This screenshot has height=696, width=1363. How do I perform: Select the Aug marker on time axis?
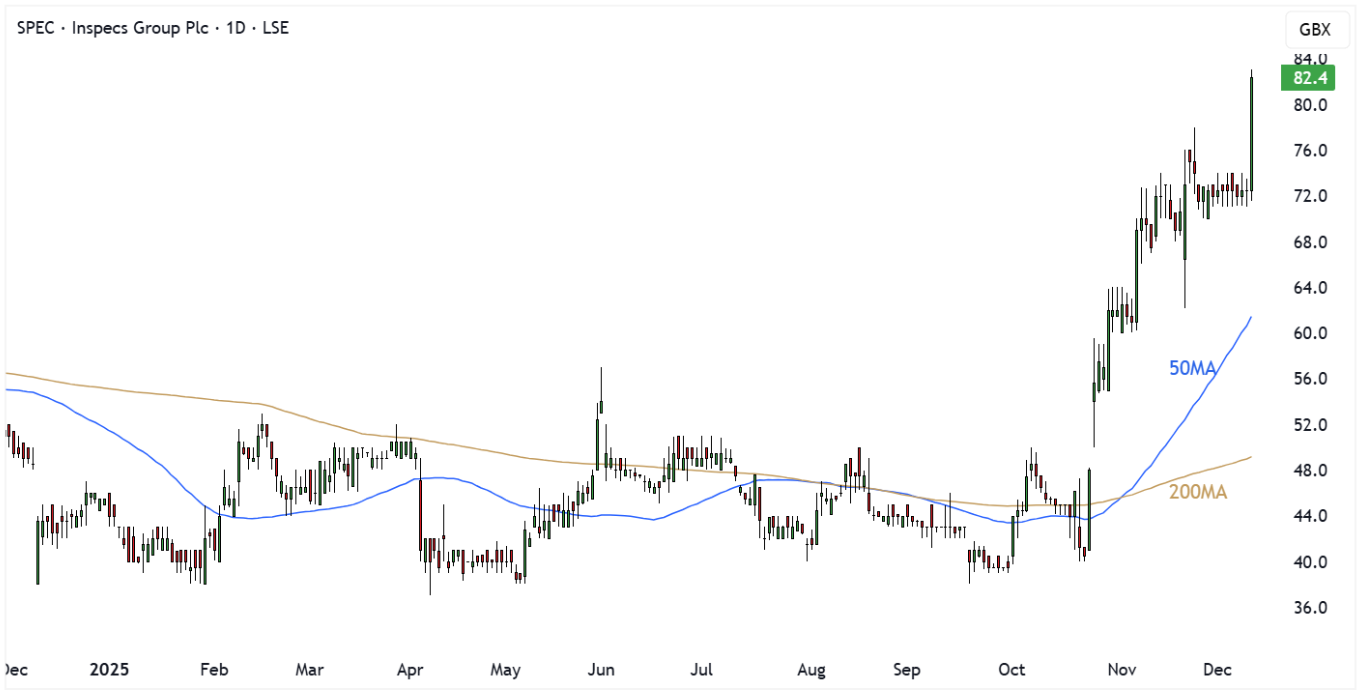[812, 669]
